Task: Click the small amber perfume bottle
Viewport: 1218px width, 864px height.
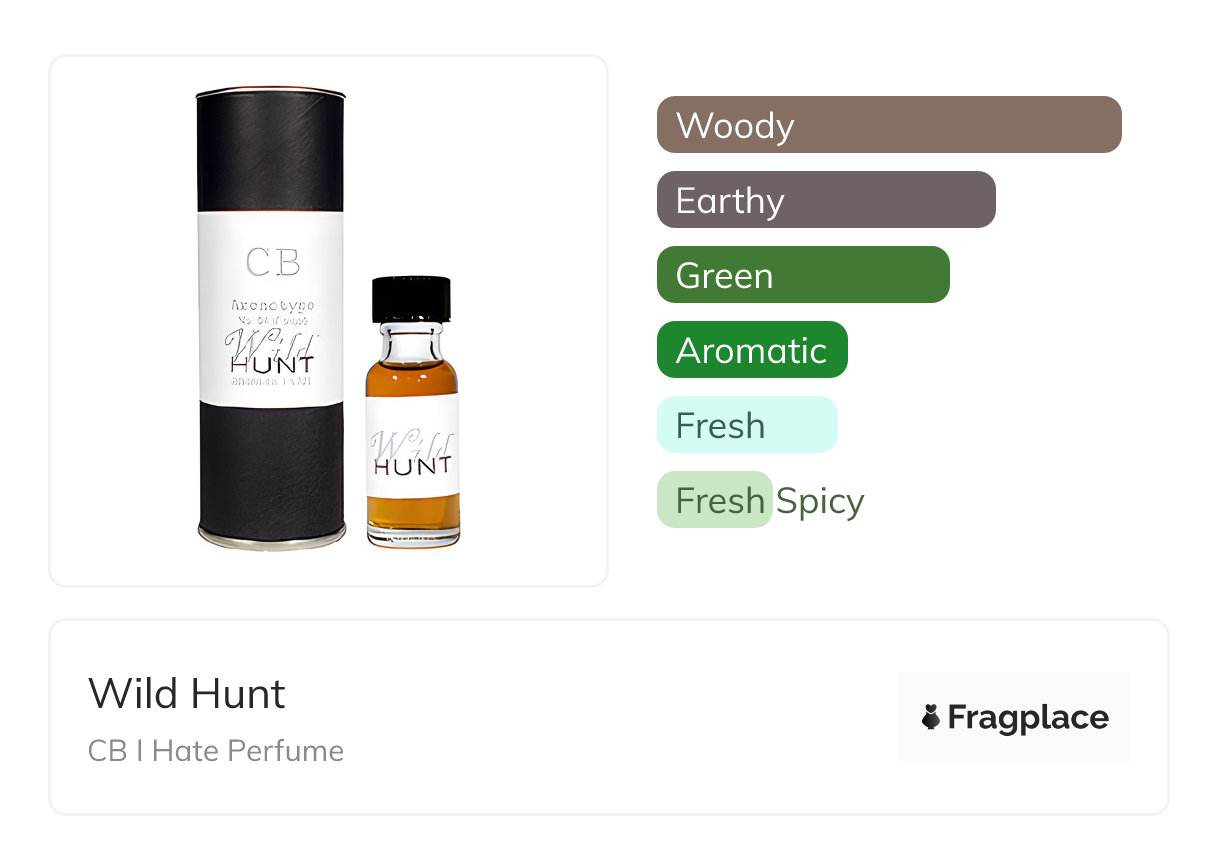Action: click(412, 412)
